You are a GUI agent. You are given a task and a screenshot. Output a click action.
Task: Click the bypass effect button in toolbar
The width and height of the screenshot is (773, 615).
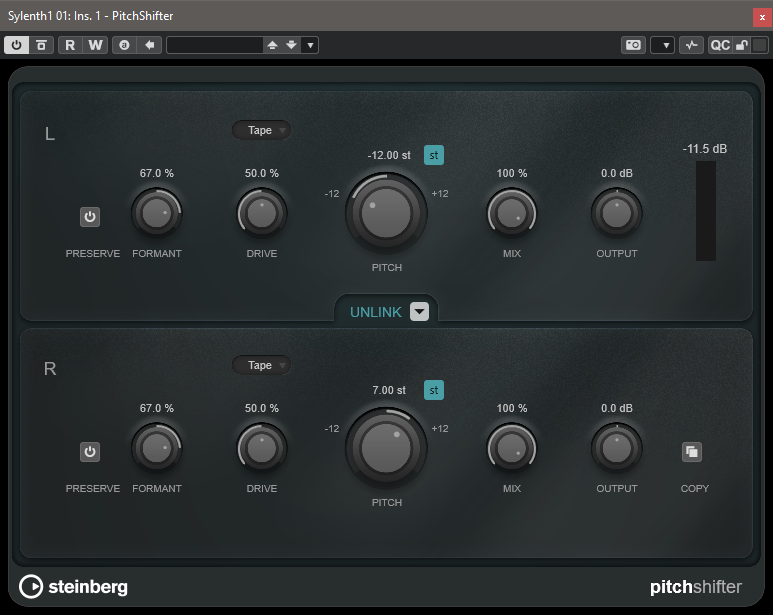tap(41, 45)
